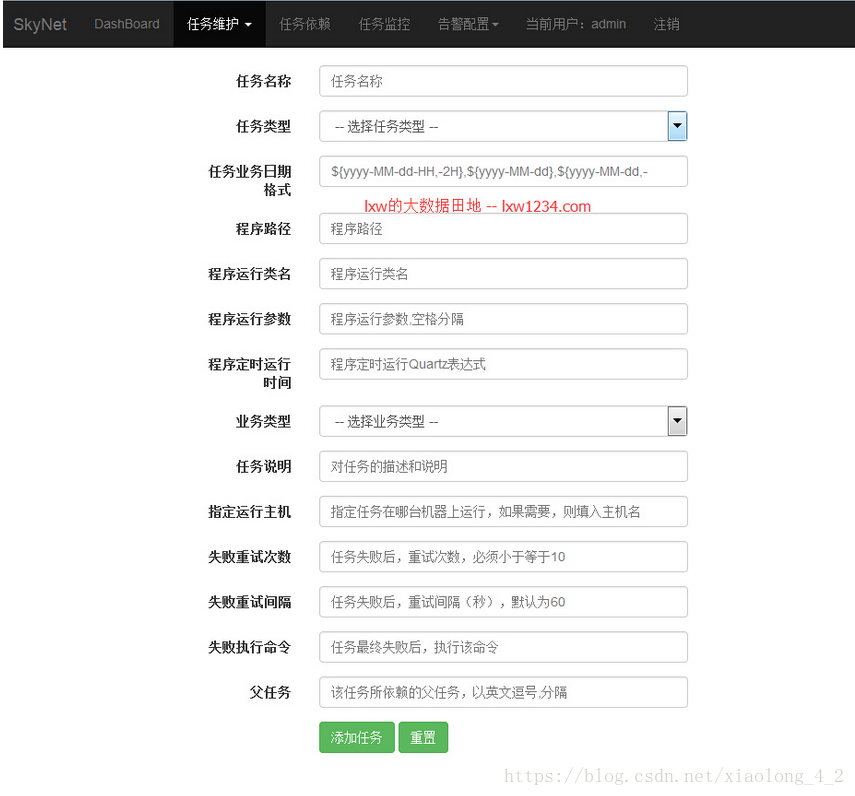This screenshot has height=796, width=855.
Task: Click 当前用户: admin in navbar
Action: click(x=575, y=24)
